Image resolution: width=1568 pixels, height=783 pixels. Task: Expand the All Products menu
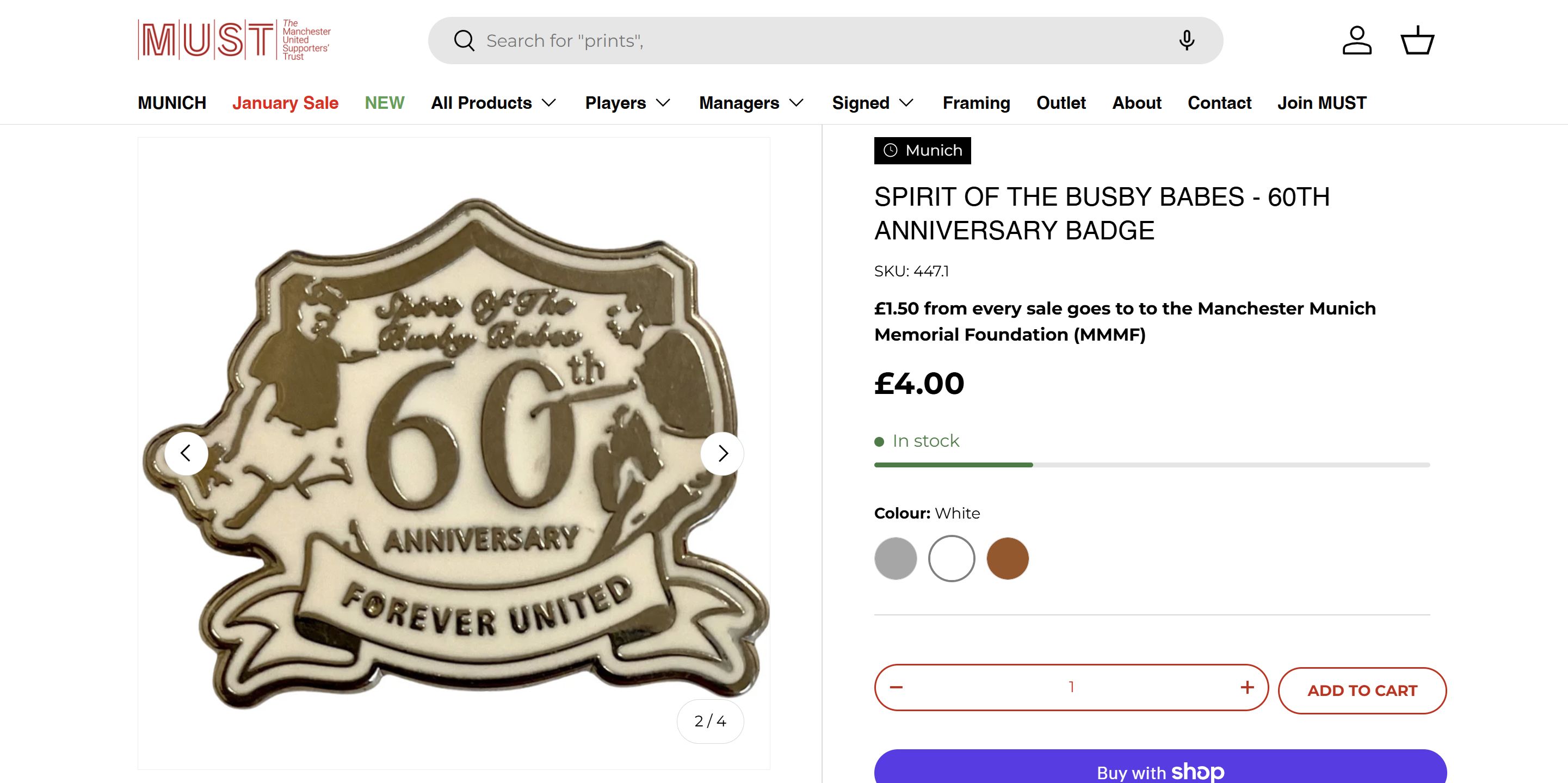click(x=493, y=103)
